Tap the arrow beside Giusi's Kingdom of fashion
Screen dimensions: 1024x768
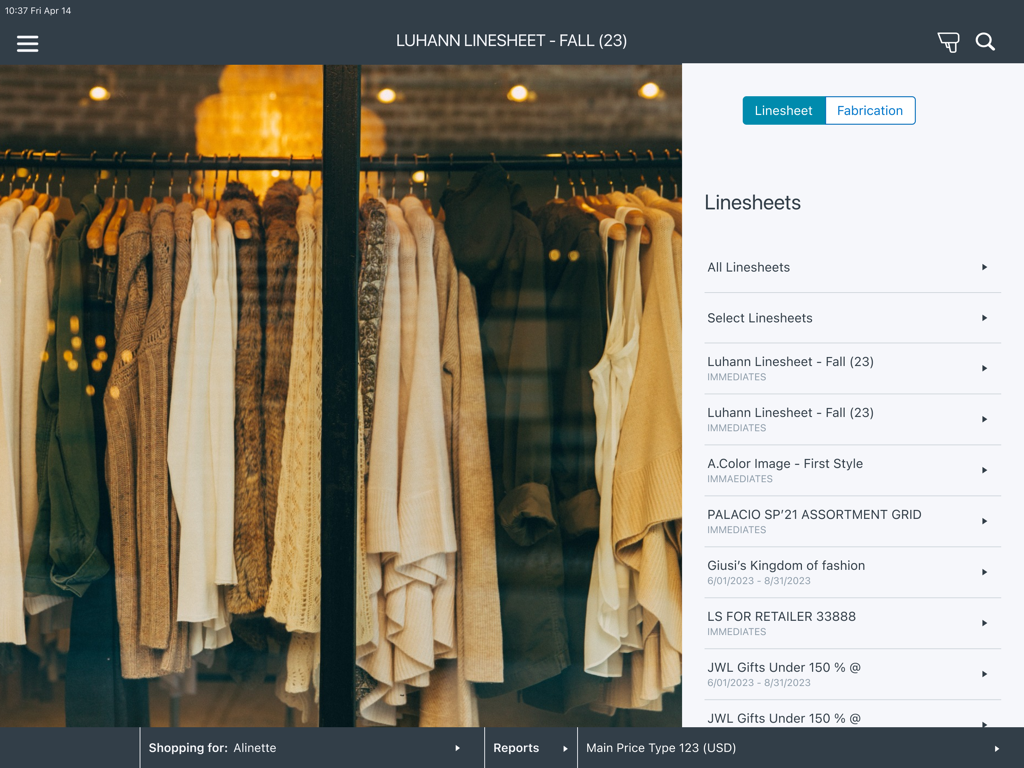[985, 572]
